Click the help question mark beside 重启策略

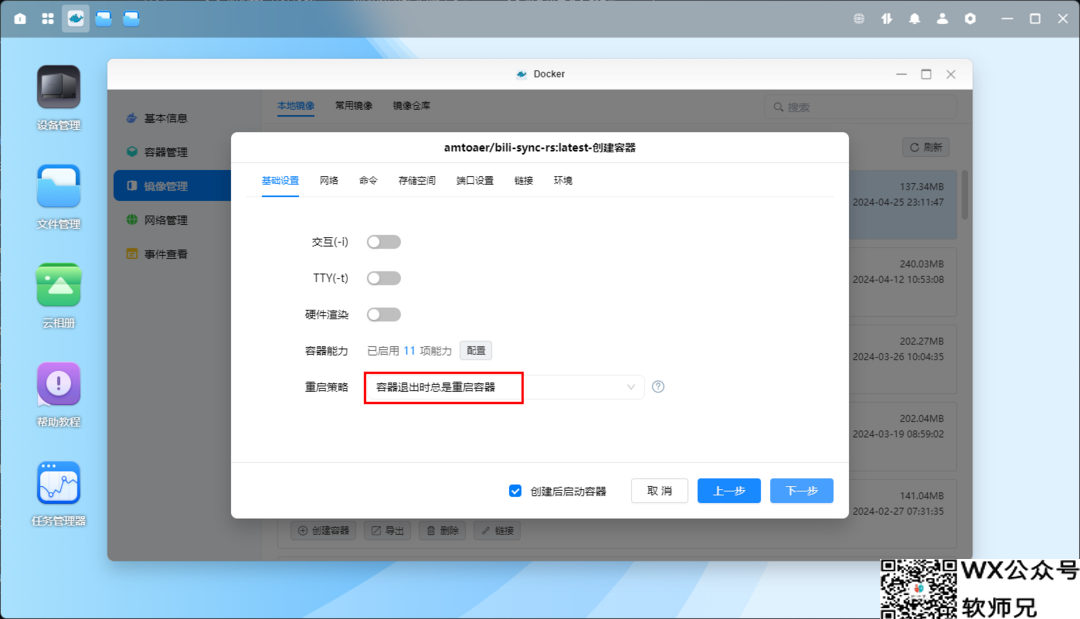coord(658,387)
